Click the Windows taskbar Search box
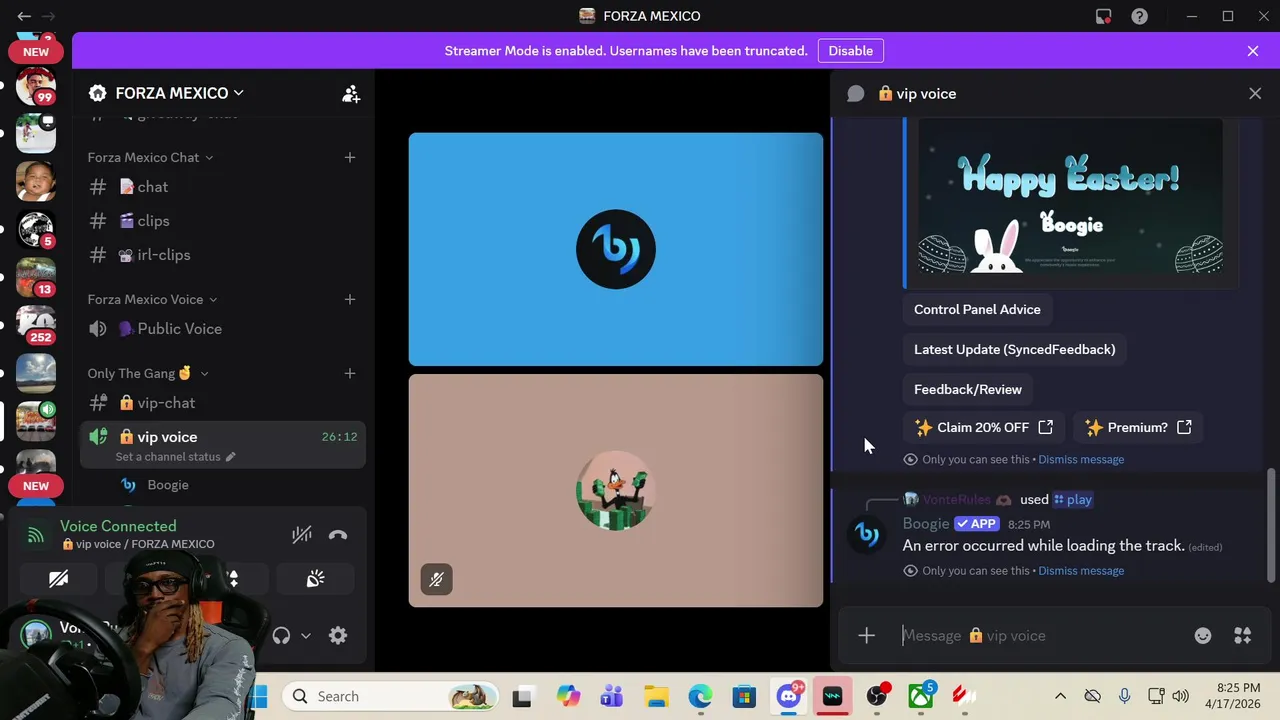1280x720 pixels. 389,696
